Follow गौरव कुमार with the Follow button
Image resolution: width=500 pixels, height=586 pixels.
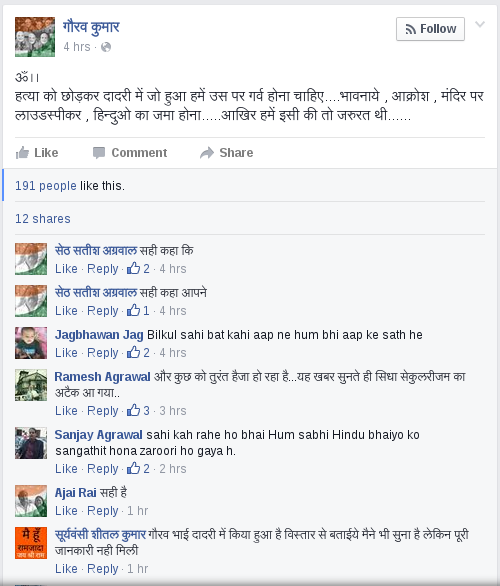(x=430, y=29)
